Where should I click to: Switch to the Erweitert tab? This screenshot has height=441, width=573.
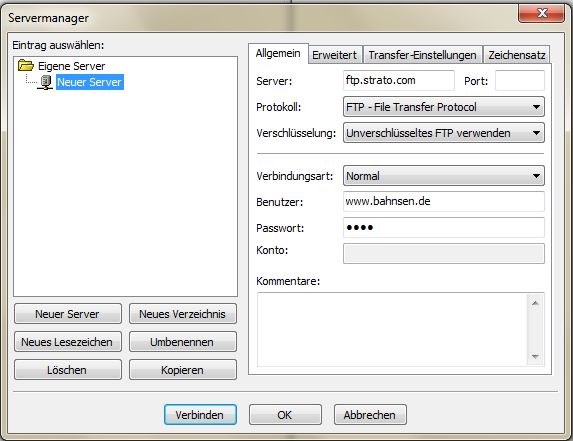point(335,55)
